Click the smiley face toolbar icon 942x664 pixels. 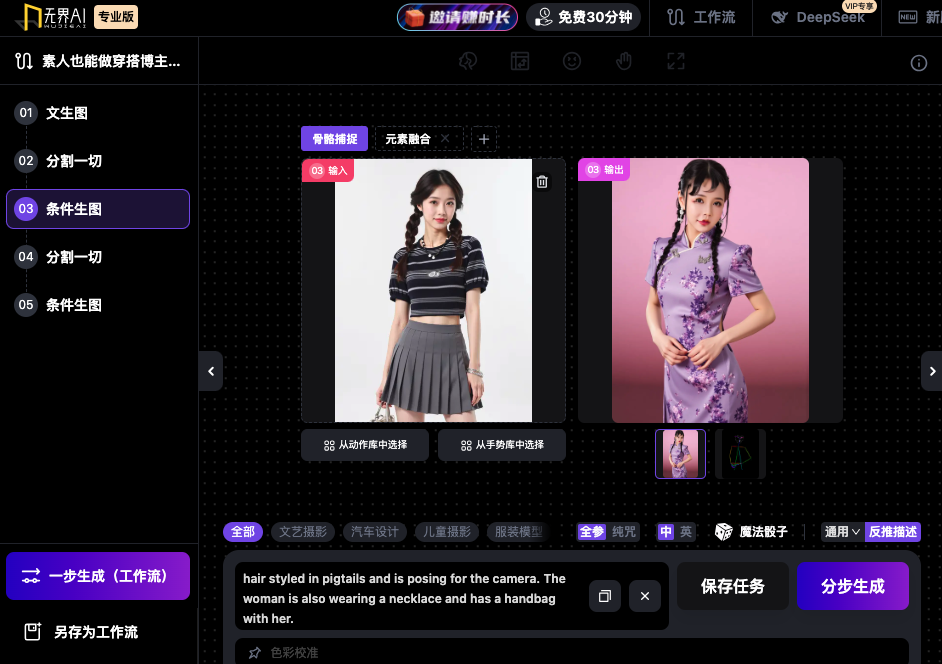click(572, 61)
